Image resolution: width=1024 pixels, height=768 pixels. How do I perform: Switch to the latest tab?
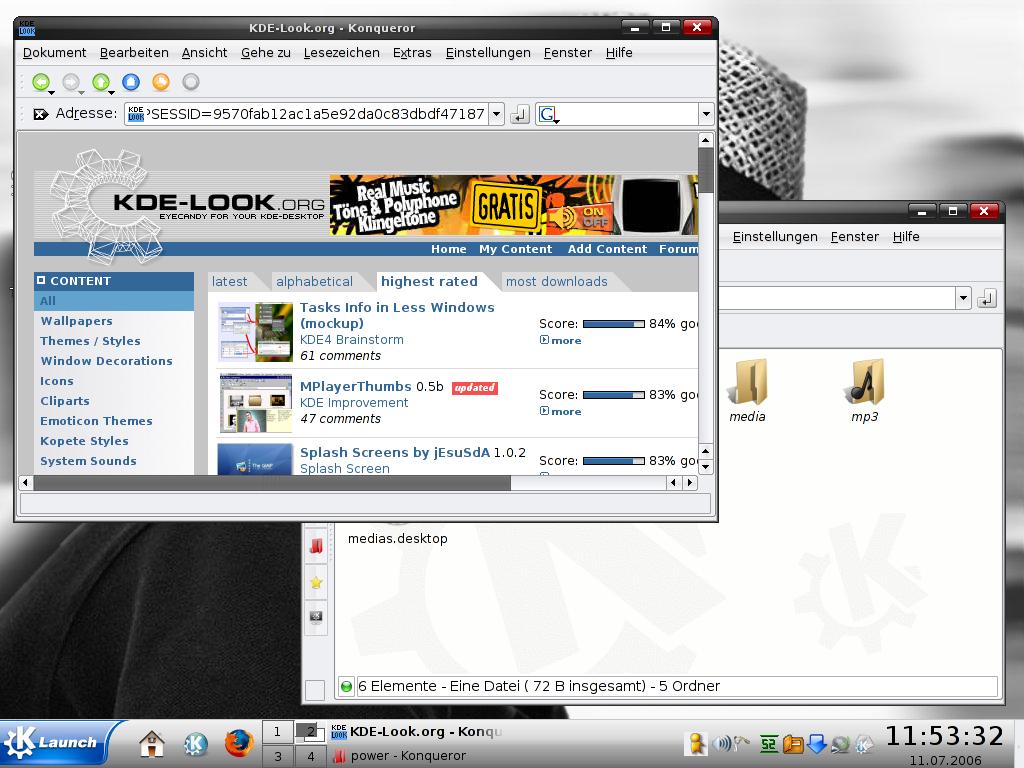coord(230,281)
